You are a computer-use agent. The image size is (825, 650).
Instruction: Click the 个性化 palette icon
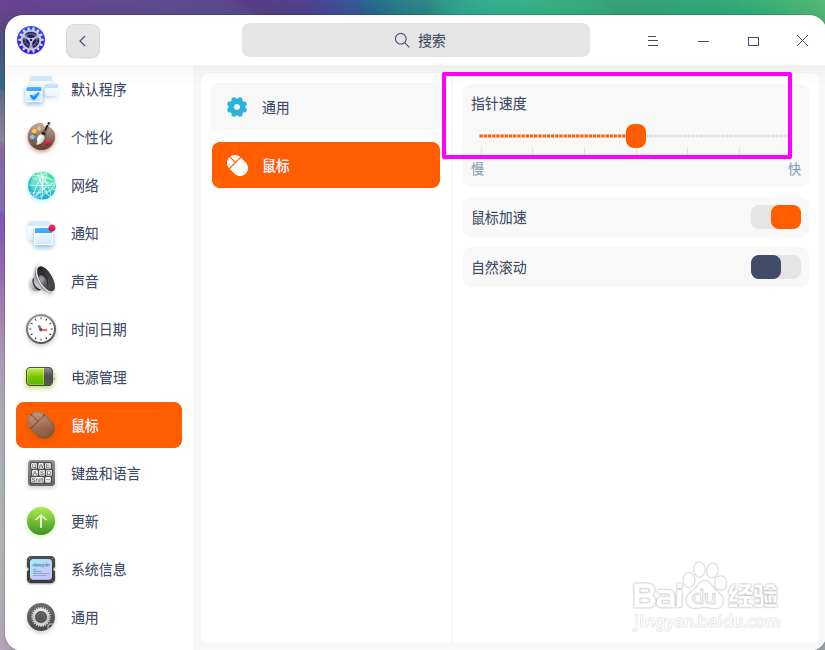[x=41, y=137]
